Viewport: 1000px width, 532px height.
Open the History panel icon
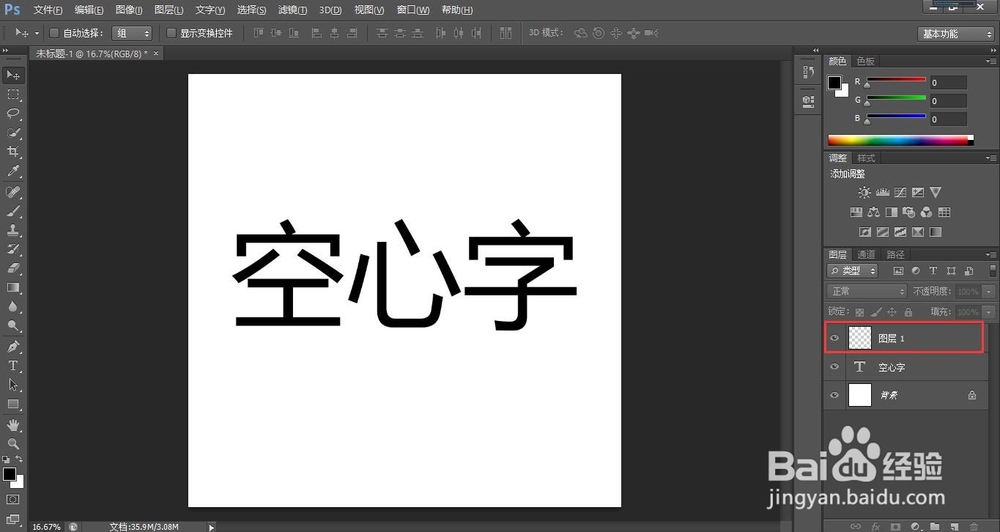click(x=809, y=72)
